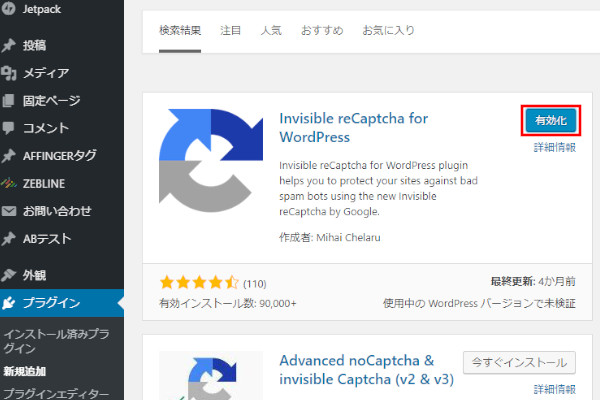The image size is (600, 400).
Task: Open Invisible reCaptcha for WordPress title link
Action: point(354,128)
